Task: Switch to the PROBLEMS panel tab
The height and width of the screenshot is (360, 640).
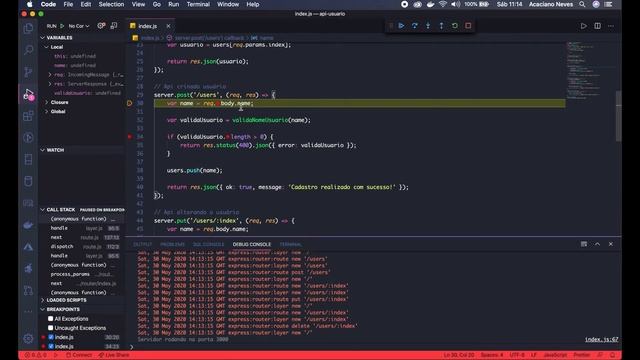Action: click(x=172, y=244)
